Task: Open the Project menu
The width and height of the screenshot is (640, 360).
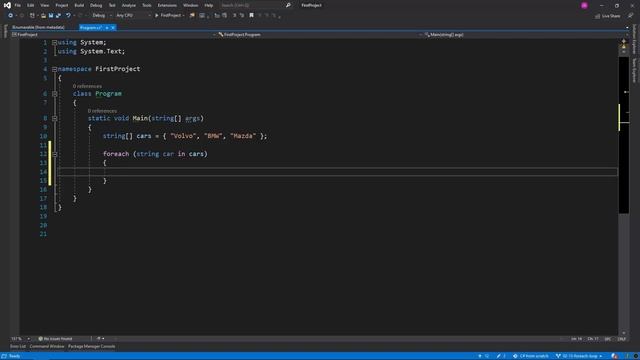Action: [62, 5]
